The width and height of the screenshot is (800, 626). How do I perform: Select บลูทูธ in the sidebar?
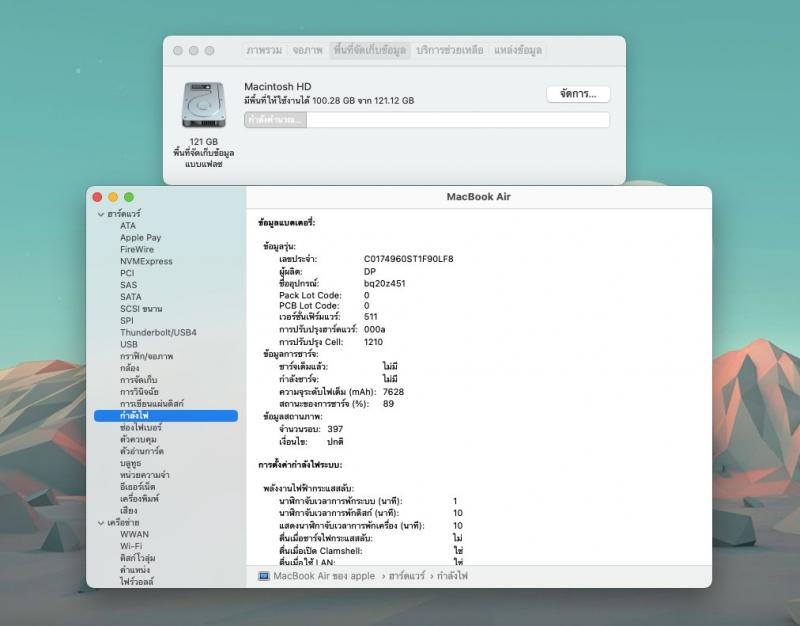pos(130,463)
